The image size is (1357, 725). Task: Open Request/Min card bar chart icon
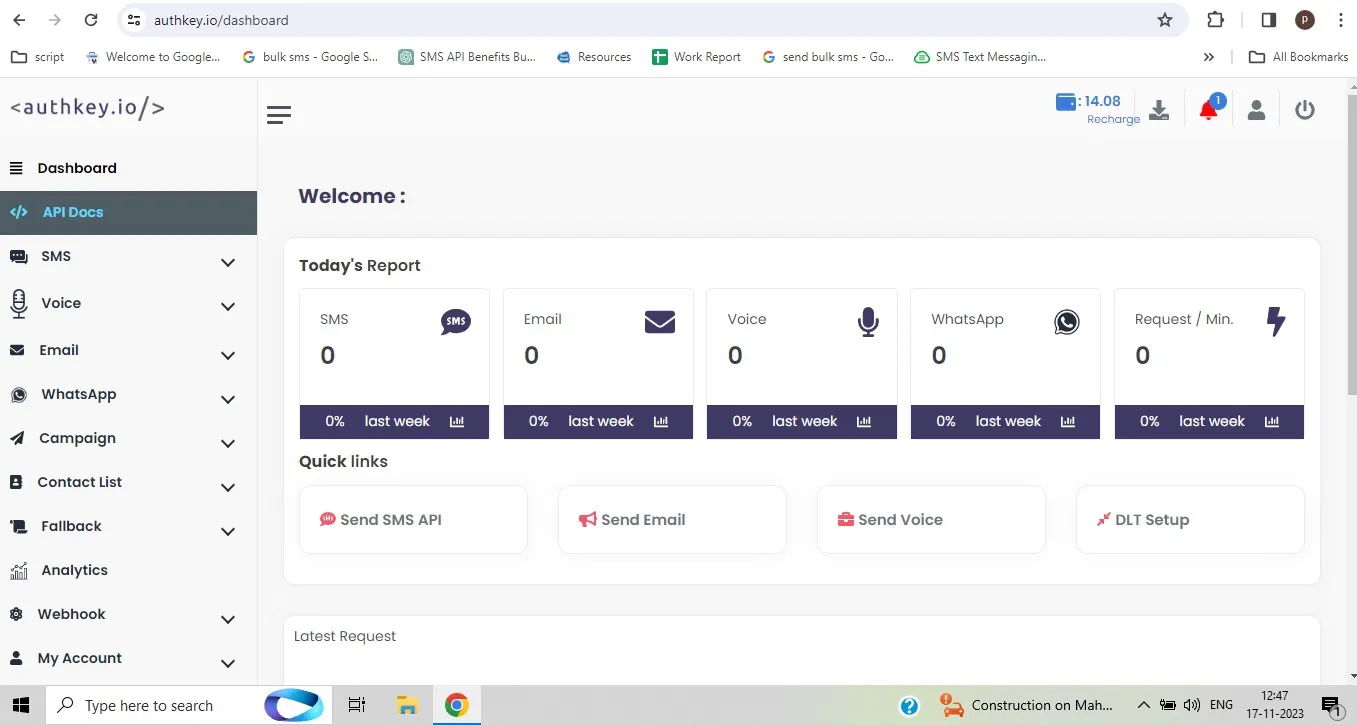pyautogui.click(x=1272, y=422)
